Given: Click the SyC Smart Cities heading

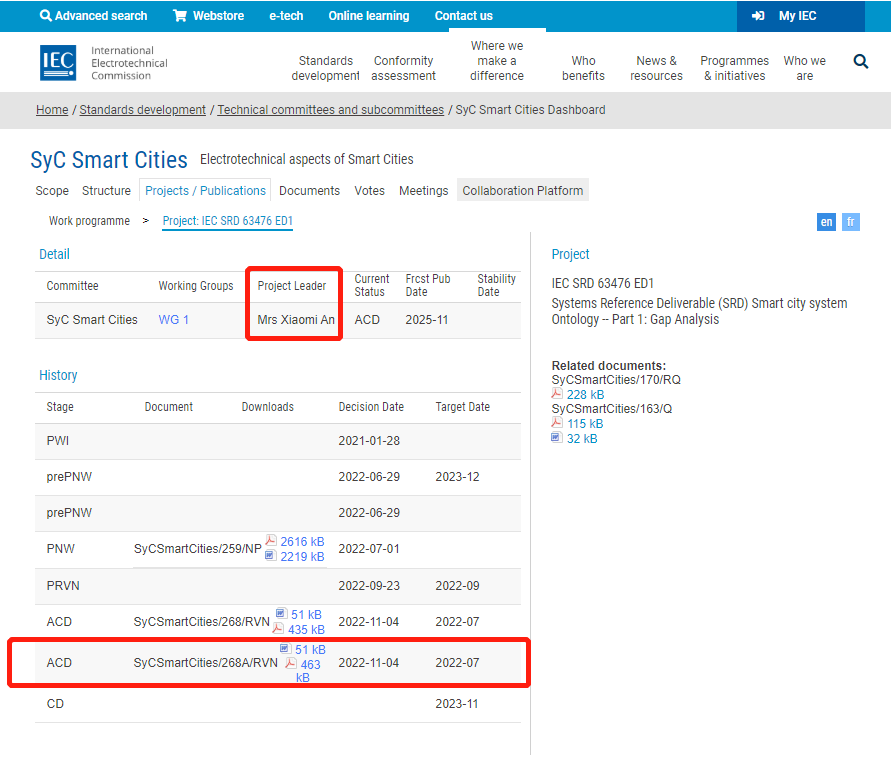Looking at the screenshot, I should 109,160.
